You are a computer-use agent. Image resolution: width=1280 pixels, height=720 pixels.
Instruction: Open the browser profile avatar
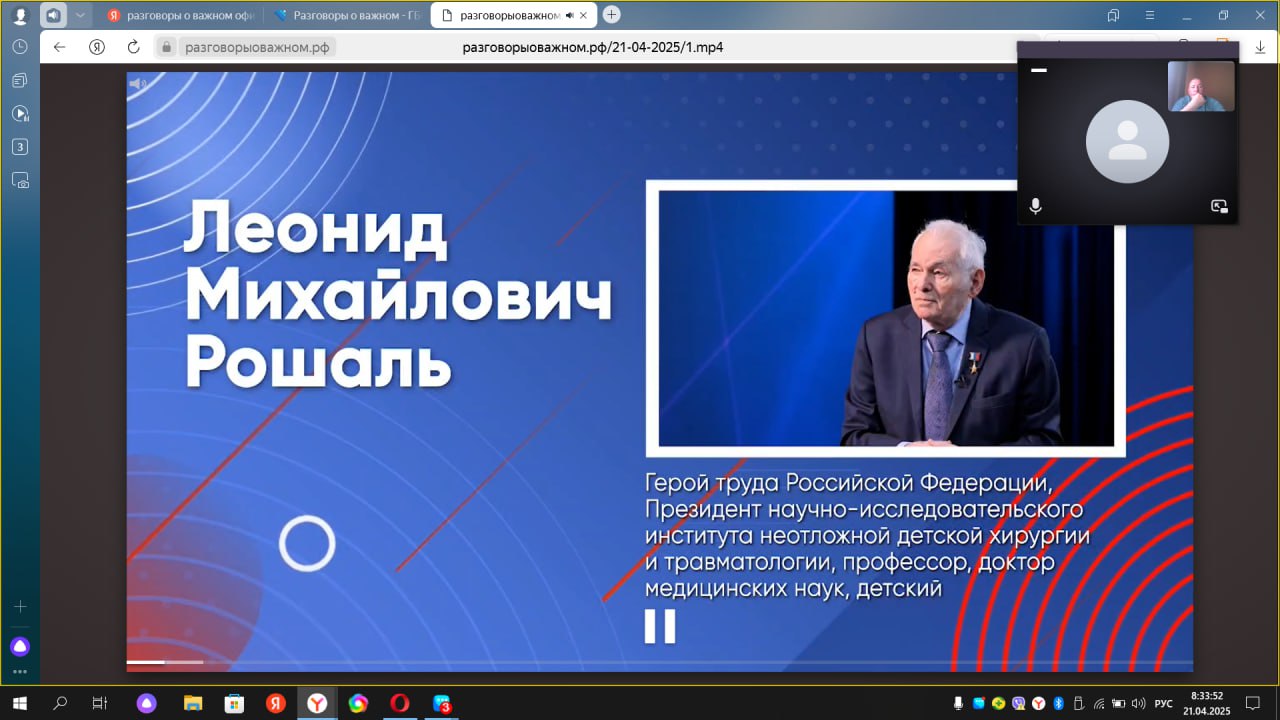point(20,15)
